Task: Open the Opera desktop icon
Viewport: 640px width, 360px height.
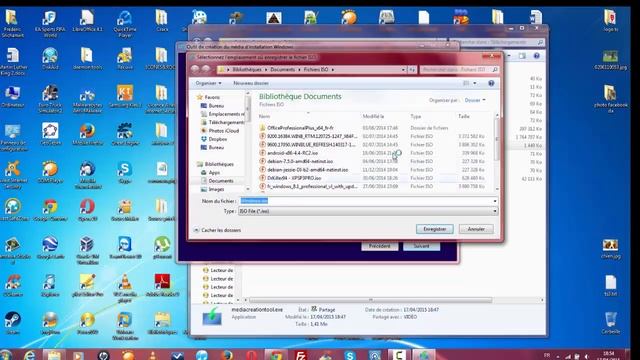Action: click(x=87, y=210)
